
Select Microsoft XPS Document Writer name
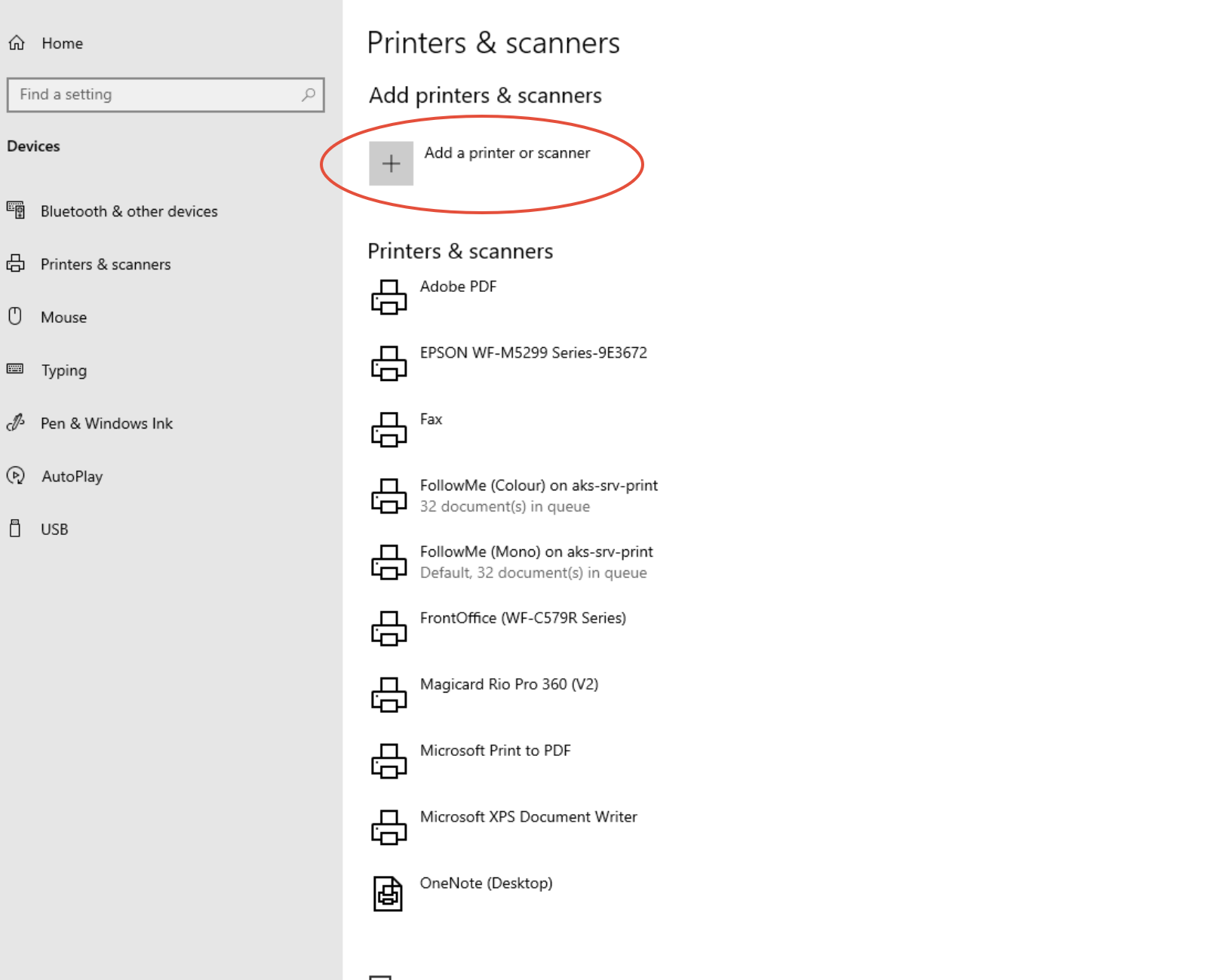[x=528, y=817]
